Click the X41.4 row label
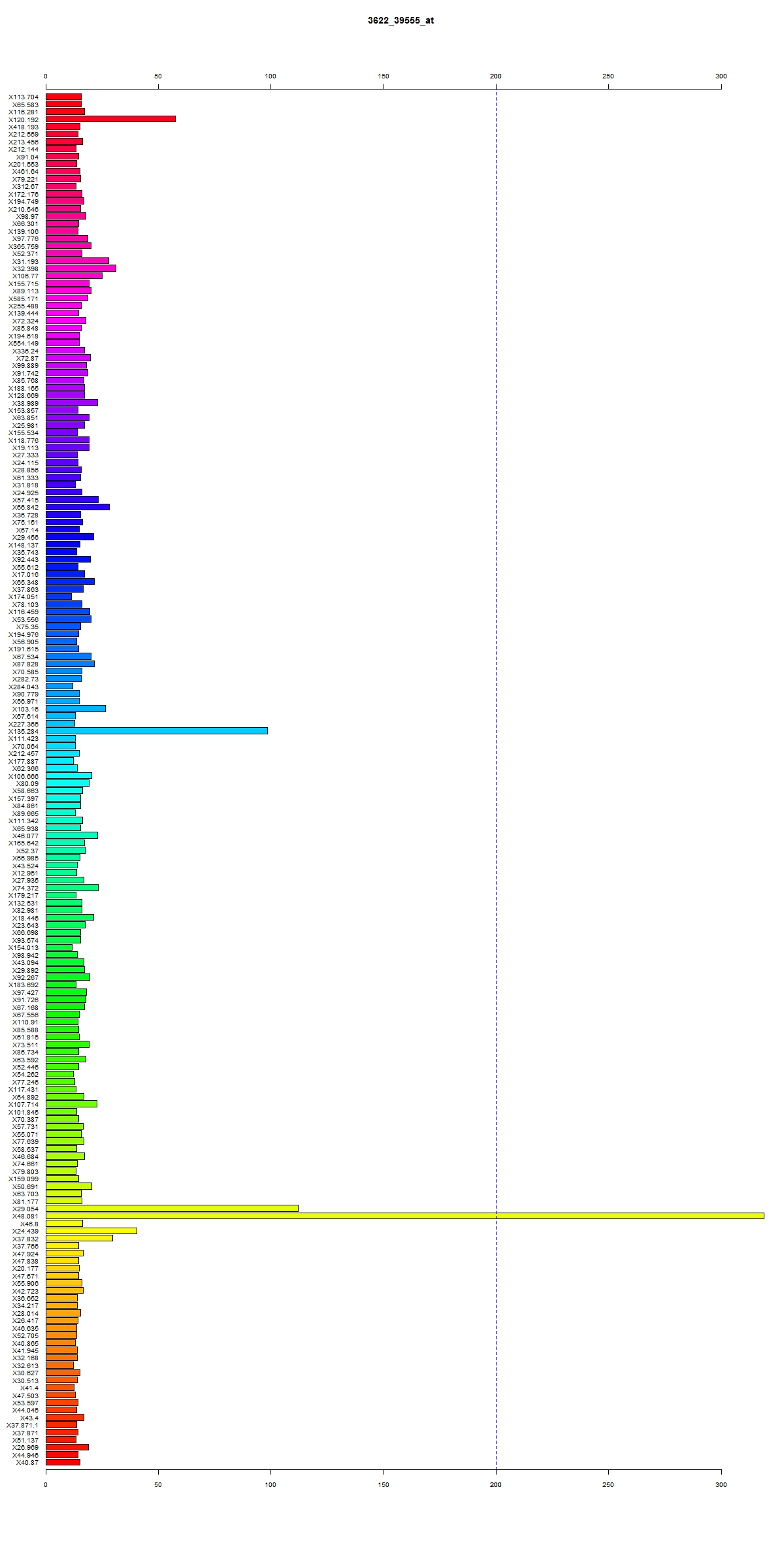Image resolution: width=784 pixels, height=1568 pixels. coord(29,1388)
